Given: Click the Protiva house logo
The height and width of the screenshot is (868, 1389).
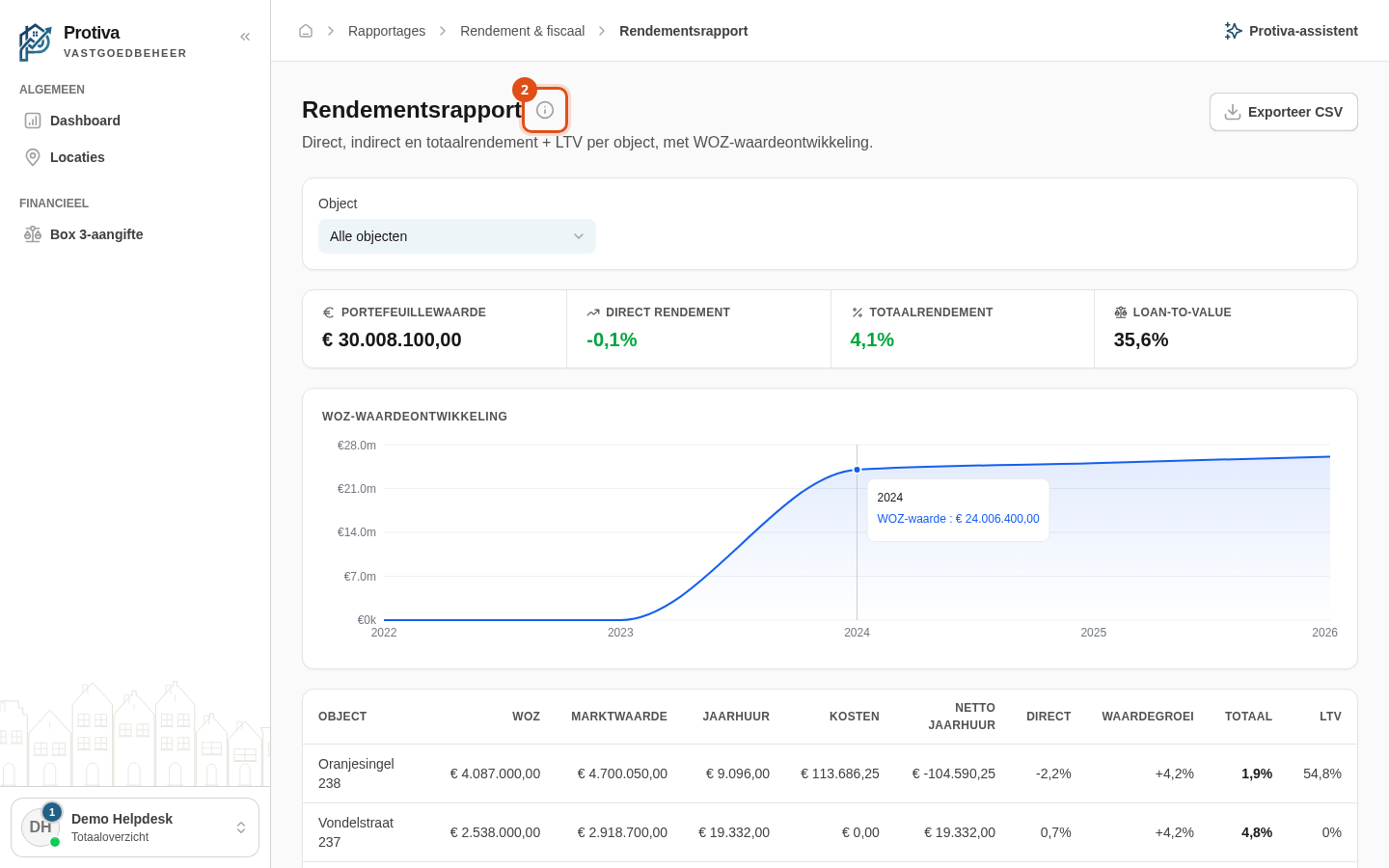Looking at the screenshot, I should click(36, 42).
